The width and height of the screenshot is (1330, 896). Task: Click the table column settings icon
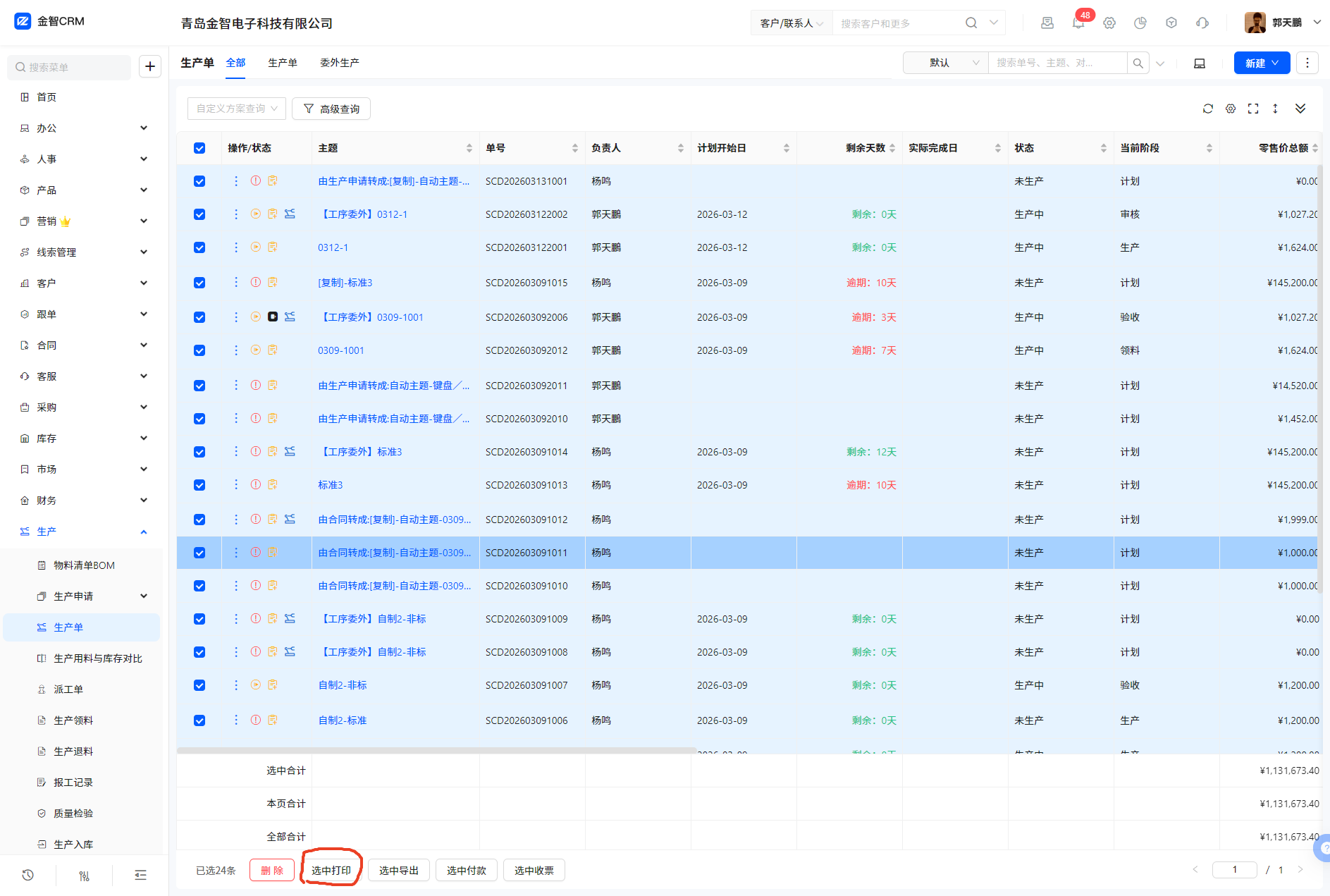pyautogui.click(x=1230, y=109)
